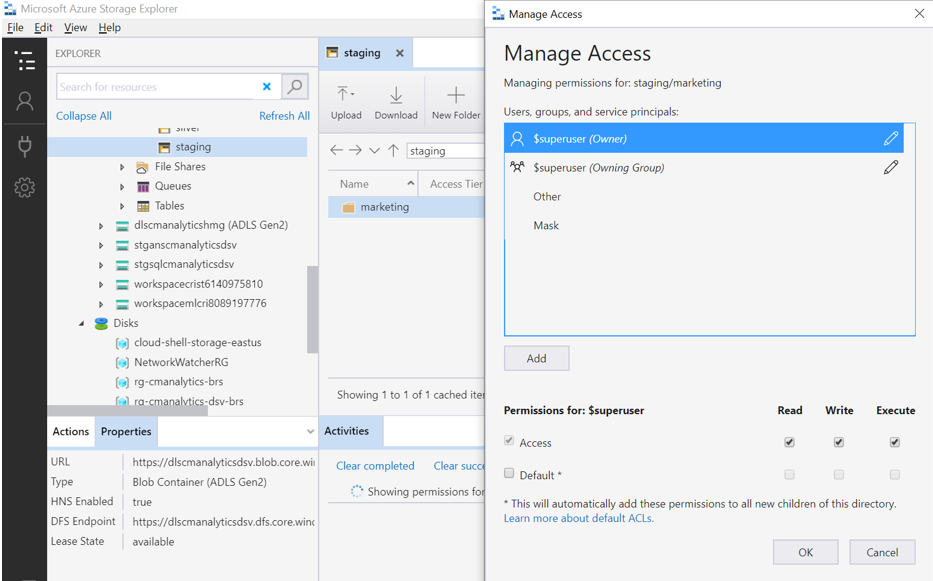Toggle Execute for Access permissions
The height and width of the screenshot is (581, 933).
click(894, 442)
